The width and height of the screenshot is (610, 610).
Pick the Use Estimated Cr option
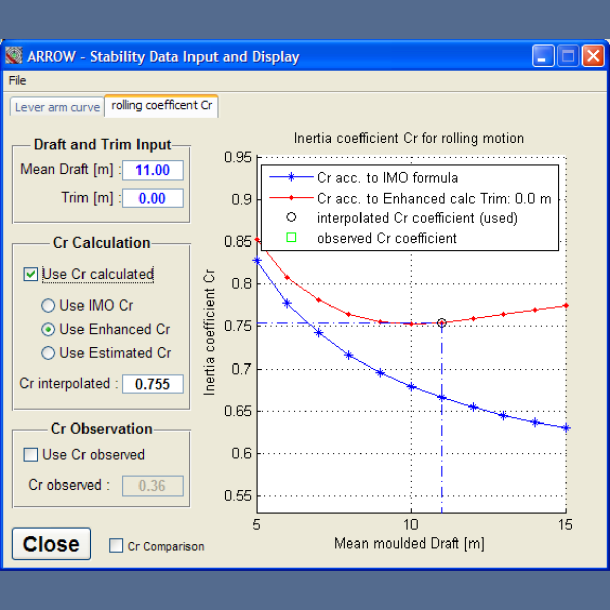[x=47, y=353]
